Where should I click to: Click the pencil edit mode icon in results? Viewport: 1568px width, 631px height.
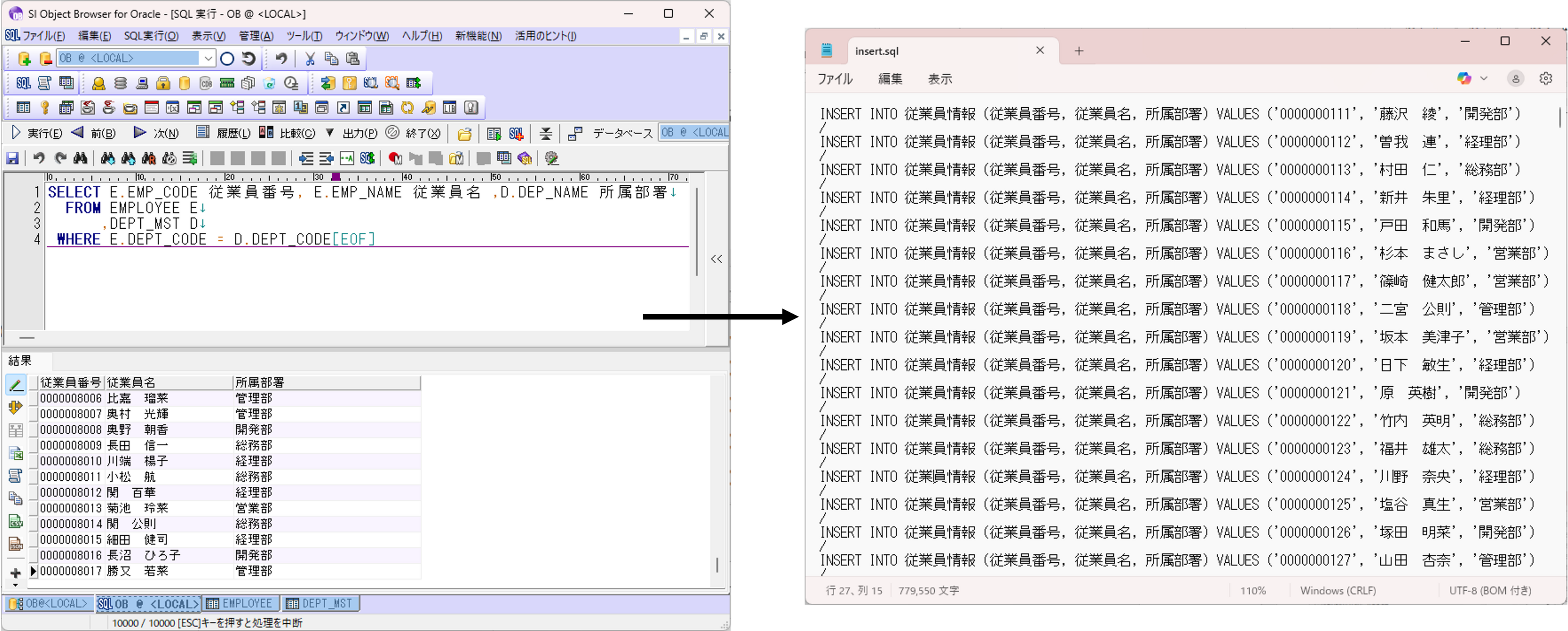[x=16, y=385]
